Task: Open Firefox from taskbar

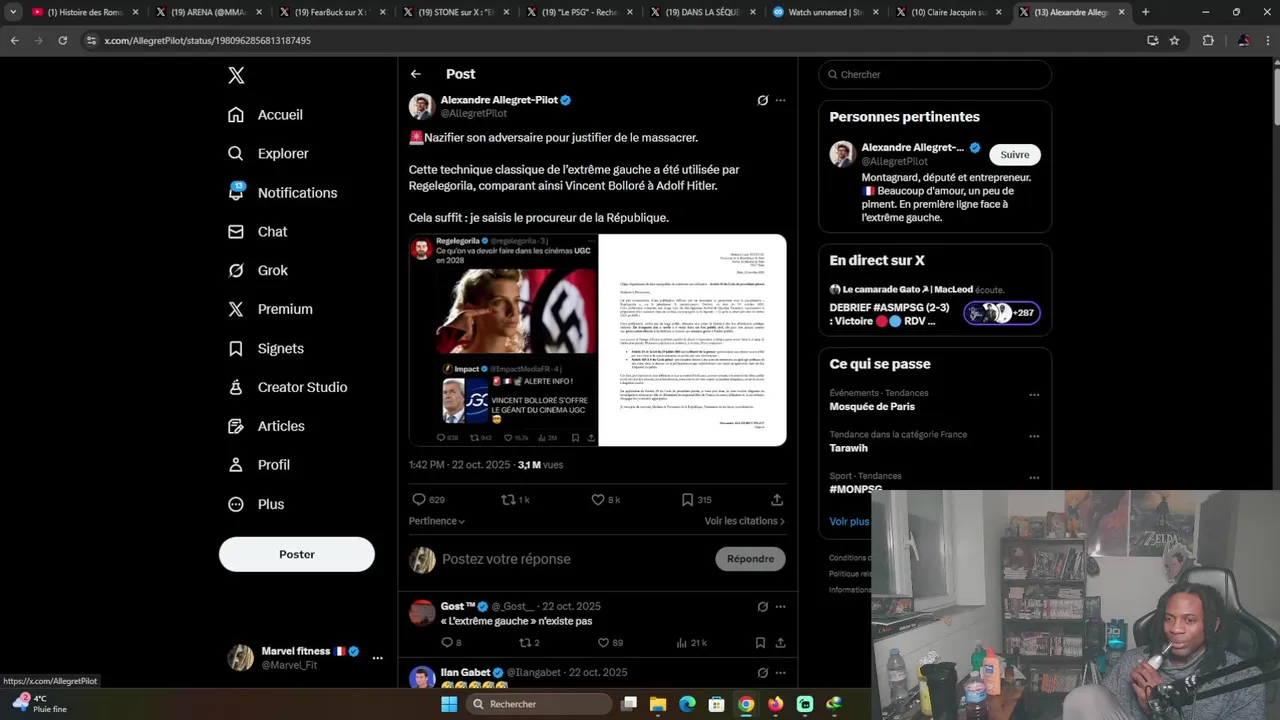Action: point(775,704)
